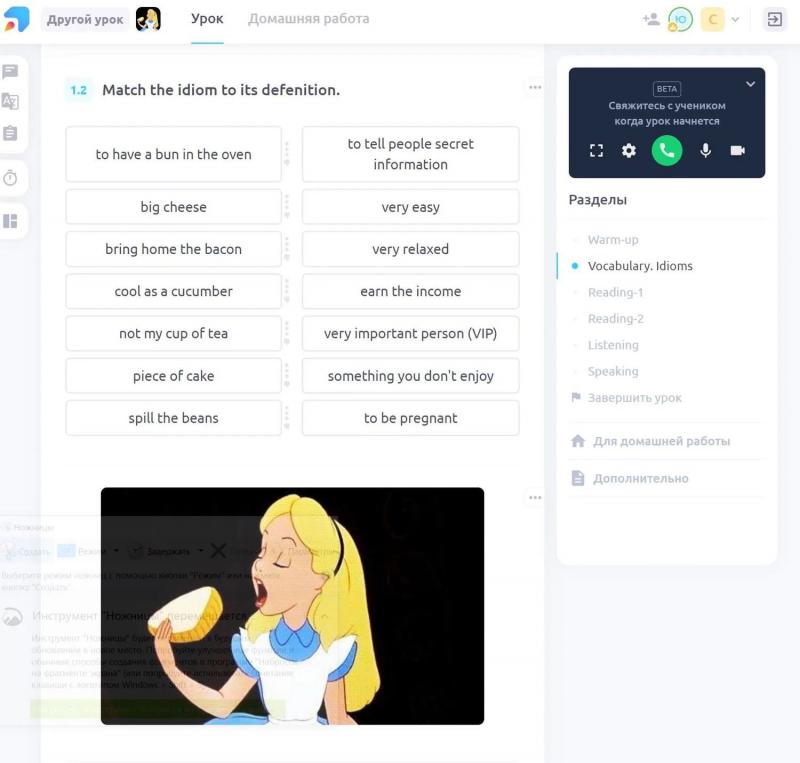Toggle the microphone in call panel
Viewport: 800px width, 763px height.
point(705,151)
